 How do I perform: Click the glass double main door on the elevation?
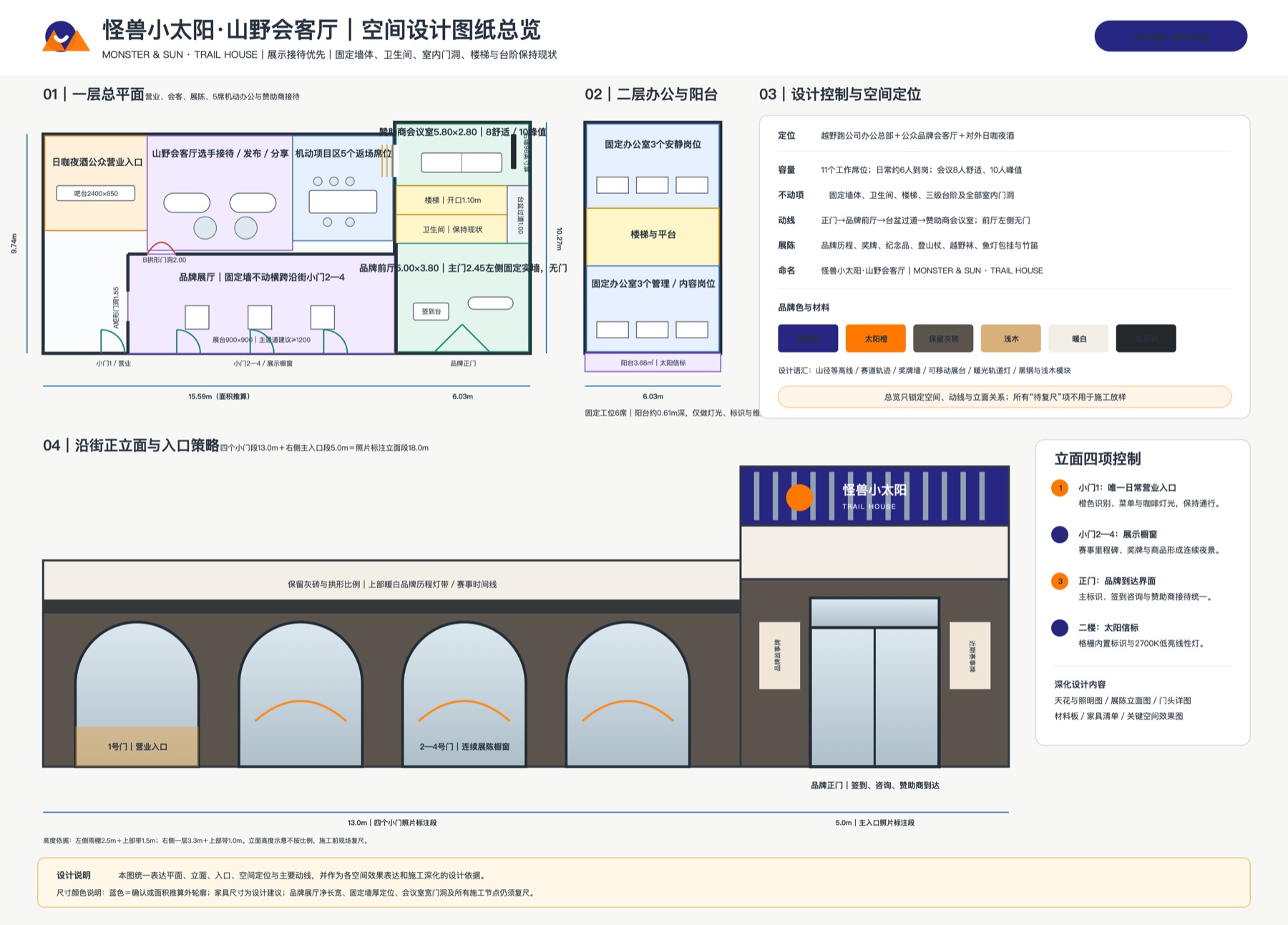pyautogui.click(x=874, y=697)
